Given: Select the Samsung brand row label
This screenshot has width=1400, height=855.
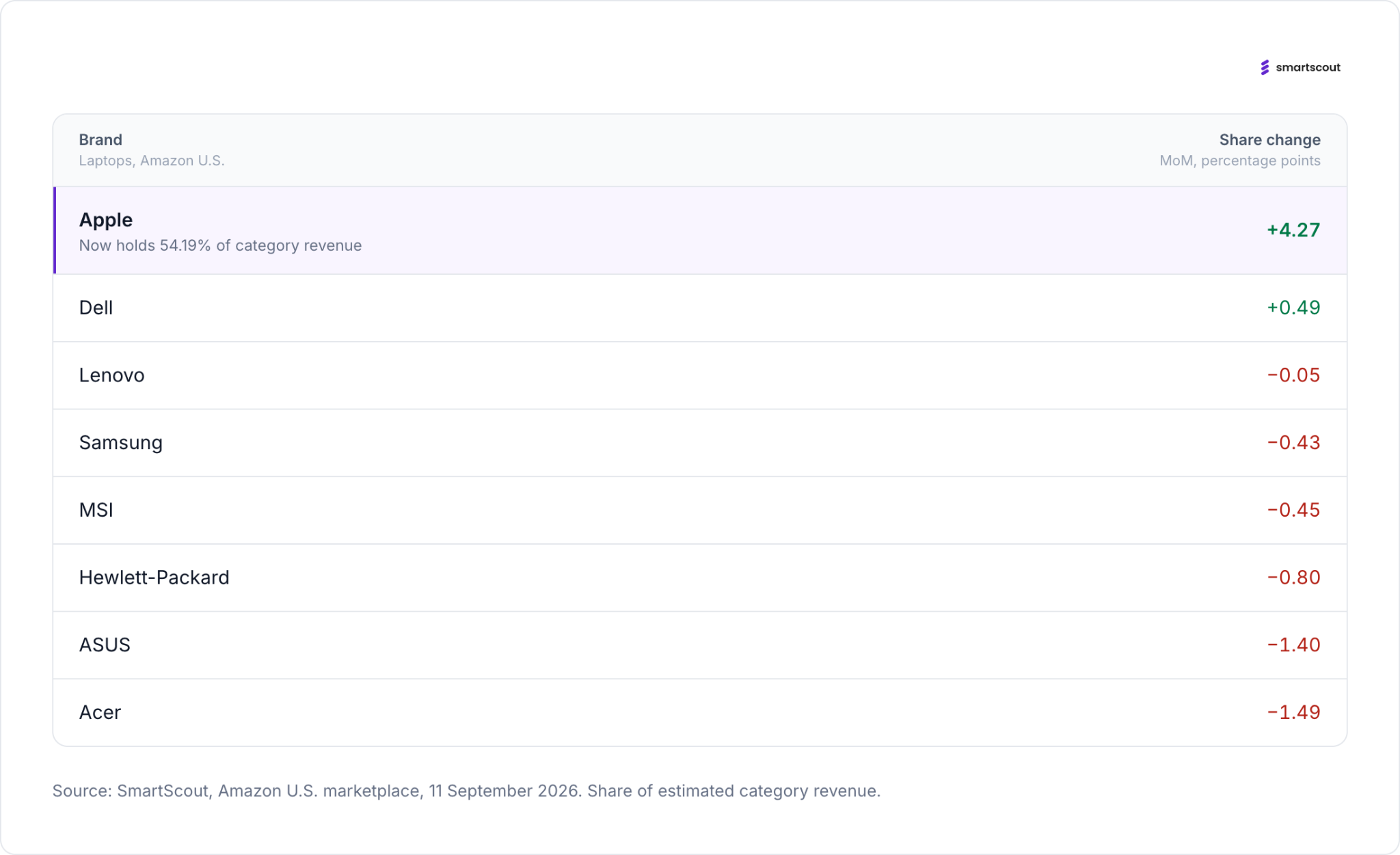Looking at the screenshot, I should coord(121,443).
